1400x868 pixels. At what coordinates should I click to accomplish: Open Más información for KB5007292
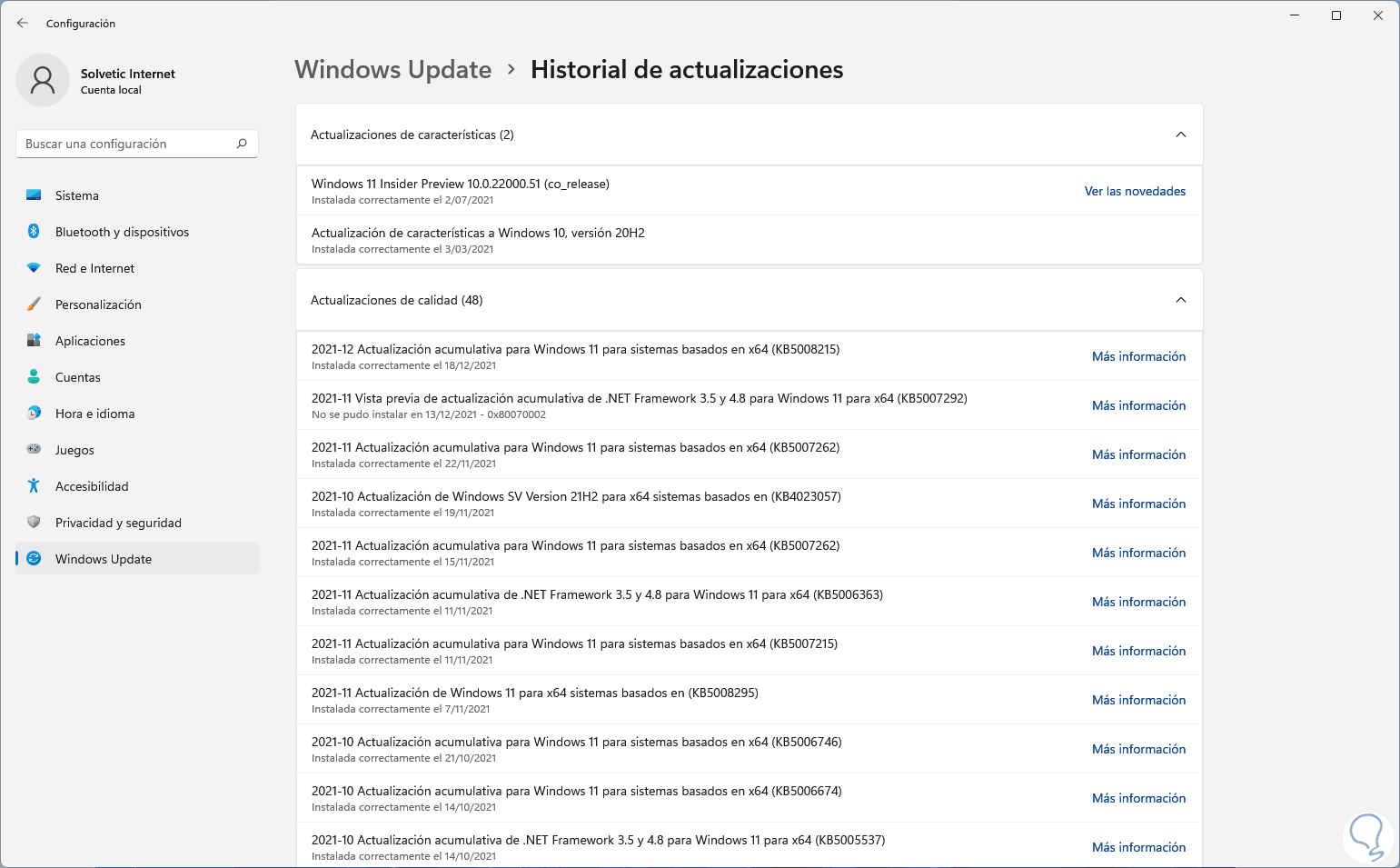(x=1138, y=405)
